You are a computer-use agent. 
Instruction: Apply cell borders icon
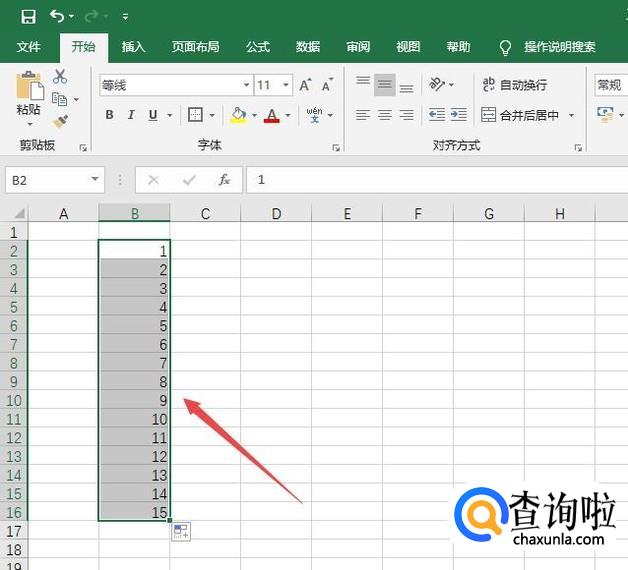195,115
